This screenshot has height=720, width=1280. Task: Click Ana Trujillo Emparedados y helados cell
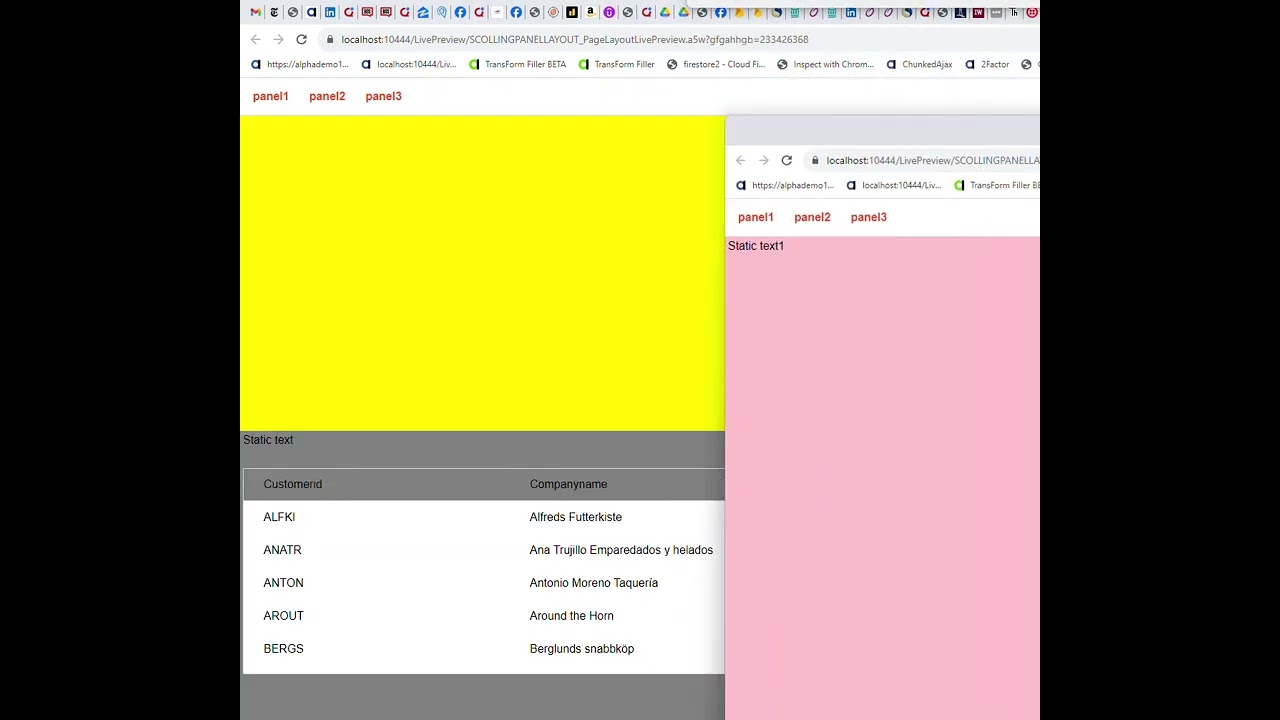click(621, 550)
